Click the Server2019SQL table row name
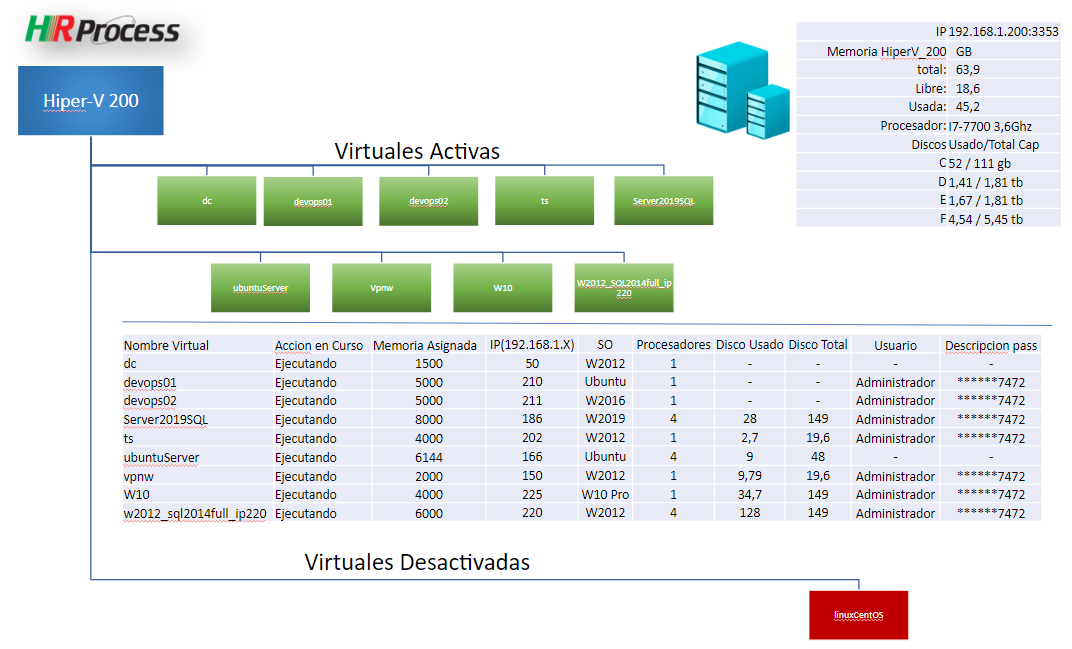This screenshot has height=649, width=1072. click(166, 420)
